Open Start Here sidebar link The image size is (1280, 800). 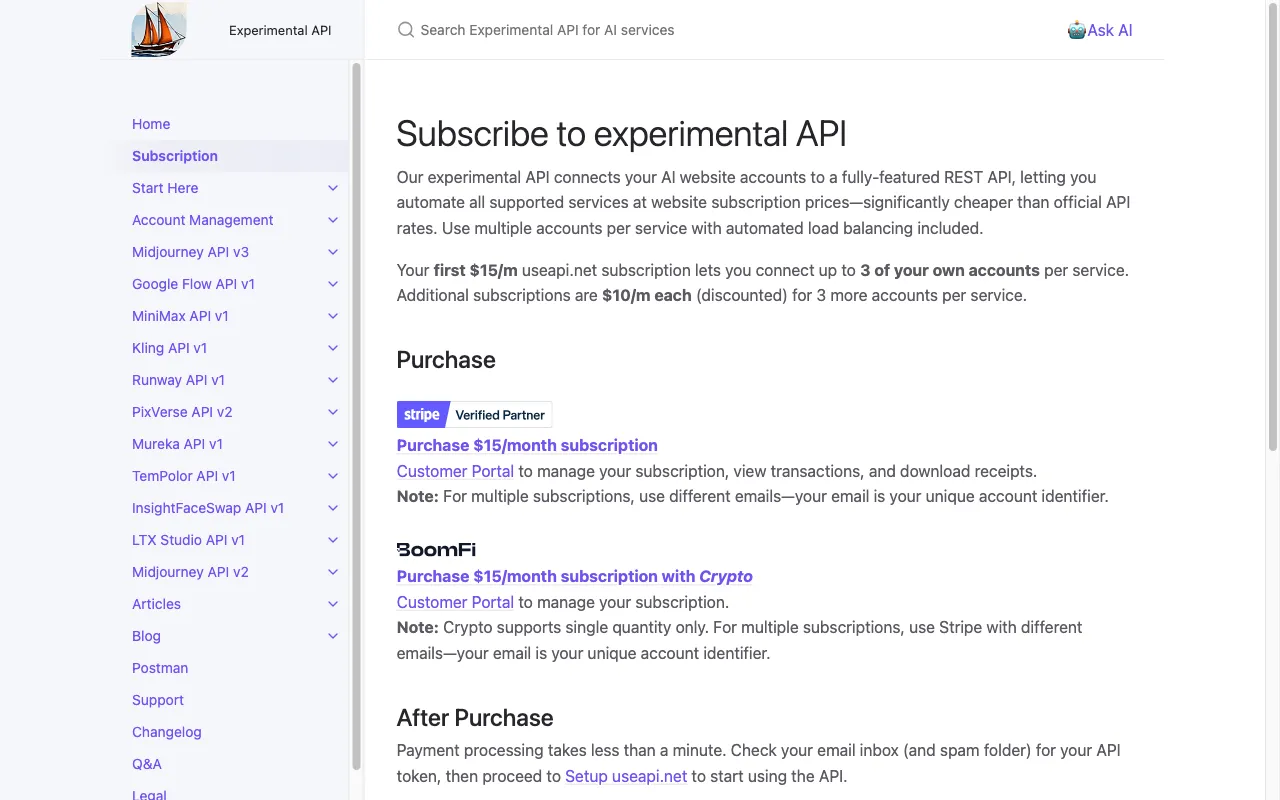pyautogui.click(x=165, y=188)
